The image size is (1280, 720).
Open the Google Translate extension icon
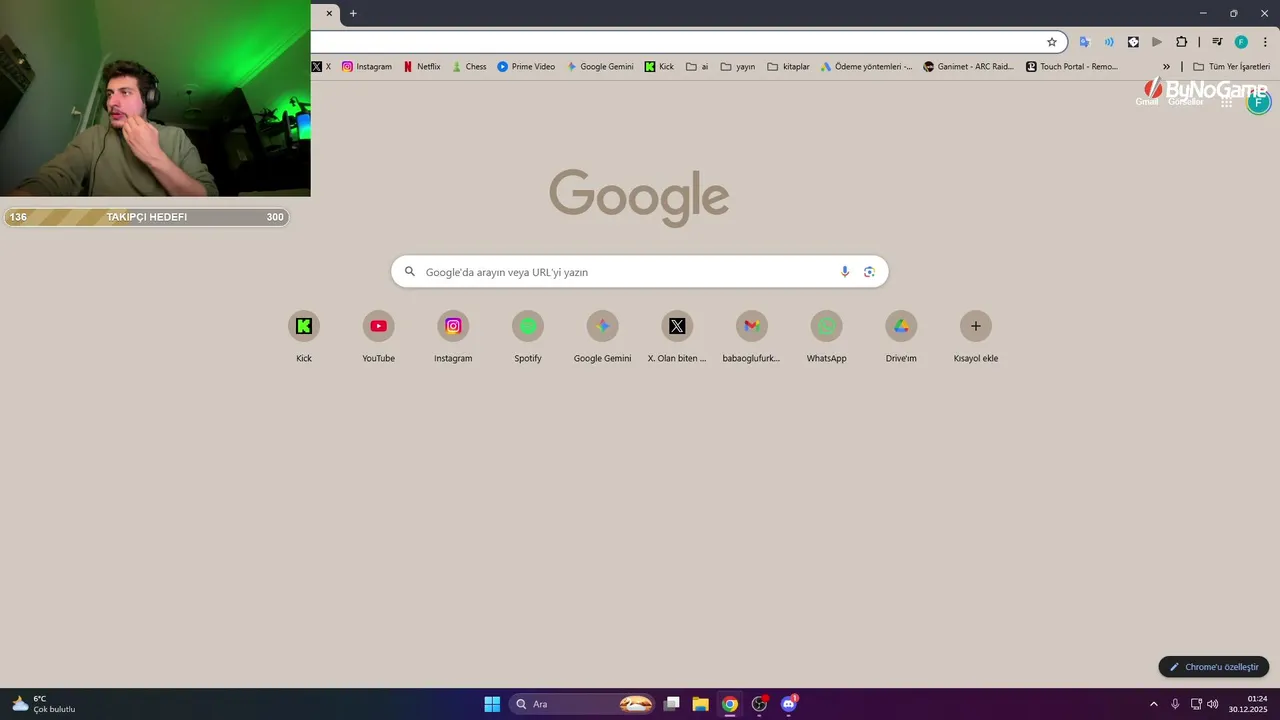pyautogui.click(x=1084, y=42)
